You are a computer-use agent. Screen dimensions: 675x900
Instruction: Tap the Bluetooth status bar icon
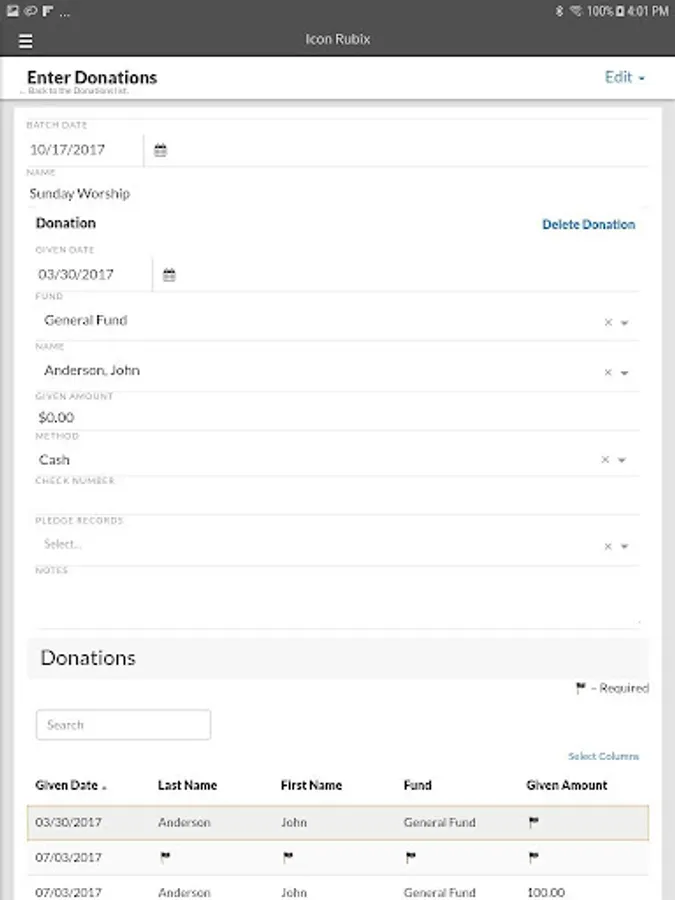click(559, 11)
